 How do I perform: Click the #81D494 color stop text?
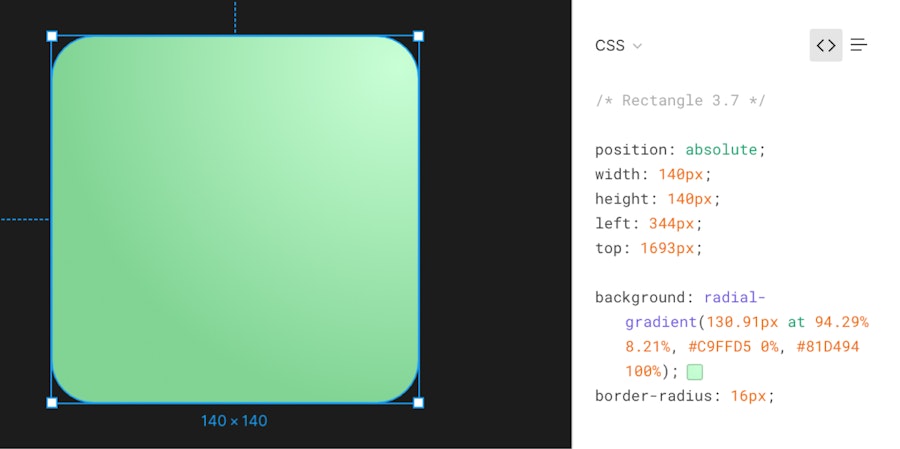point(828,347)
